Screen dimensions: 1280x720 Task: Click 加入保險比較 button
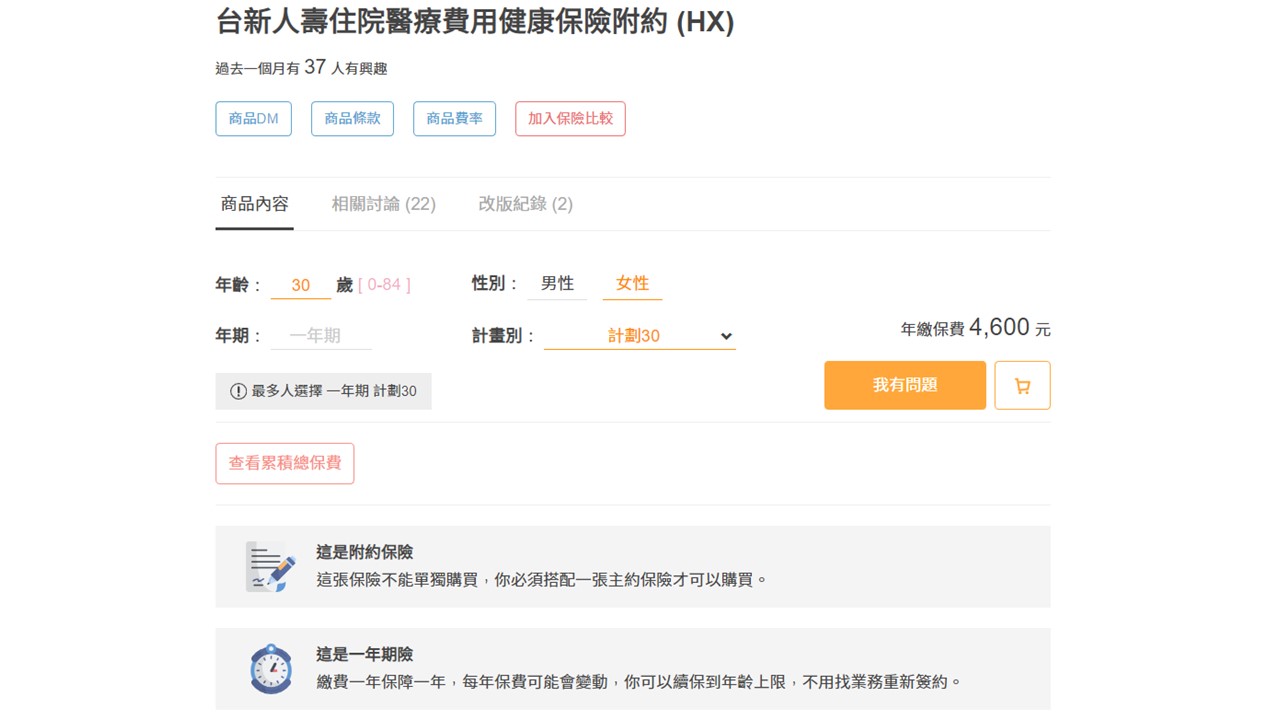[x=570, y=119]
